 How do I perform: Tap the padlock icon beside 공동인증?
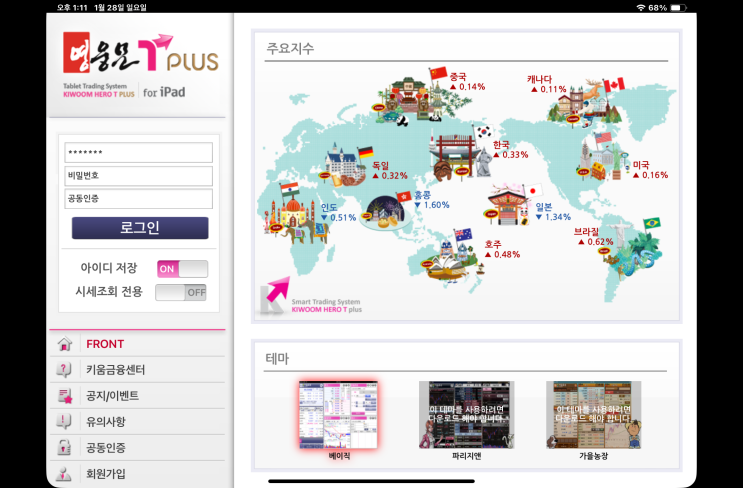[x=64, y=447]
